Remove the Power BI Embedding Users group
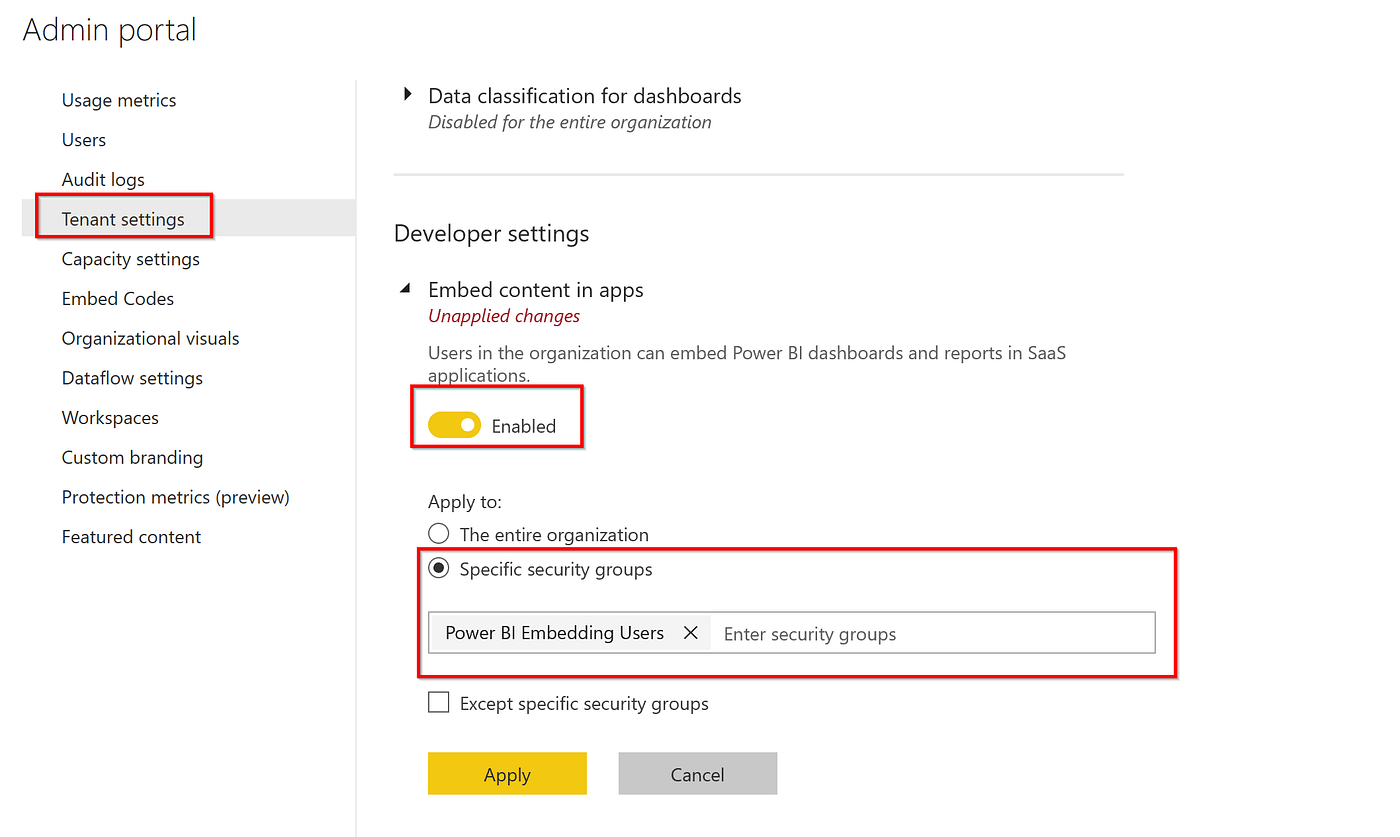The image size is (1400, 837). pyautogui.click(x=690, y=632)
